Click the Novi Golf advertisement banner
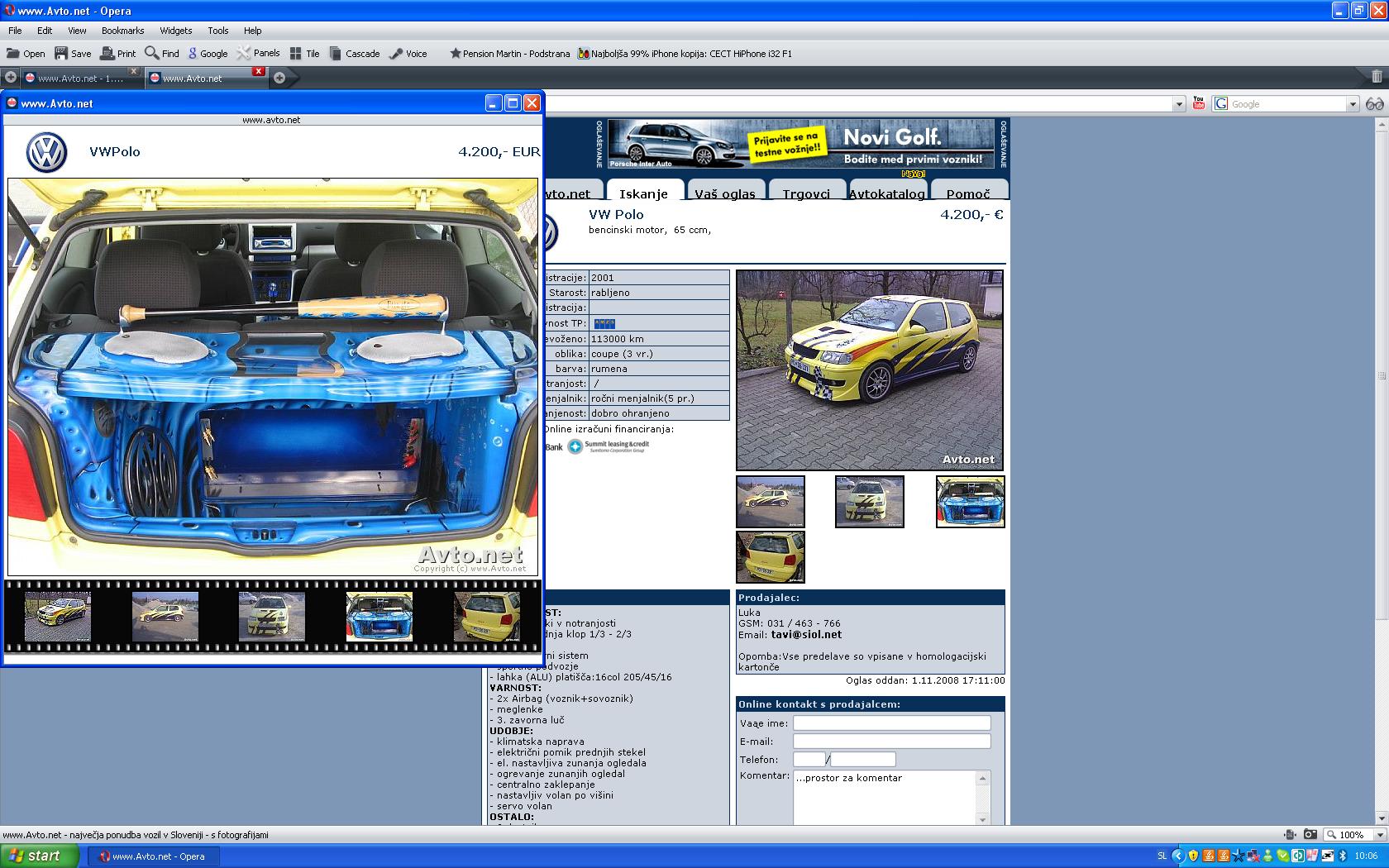This screenshot has height=868, width=1389. 801,144
